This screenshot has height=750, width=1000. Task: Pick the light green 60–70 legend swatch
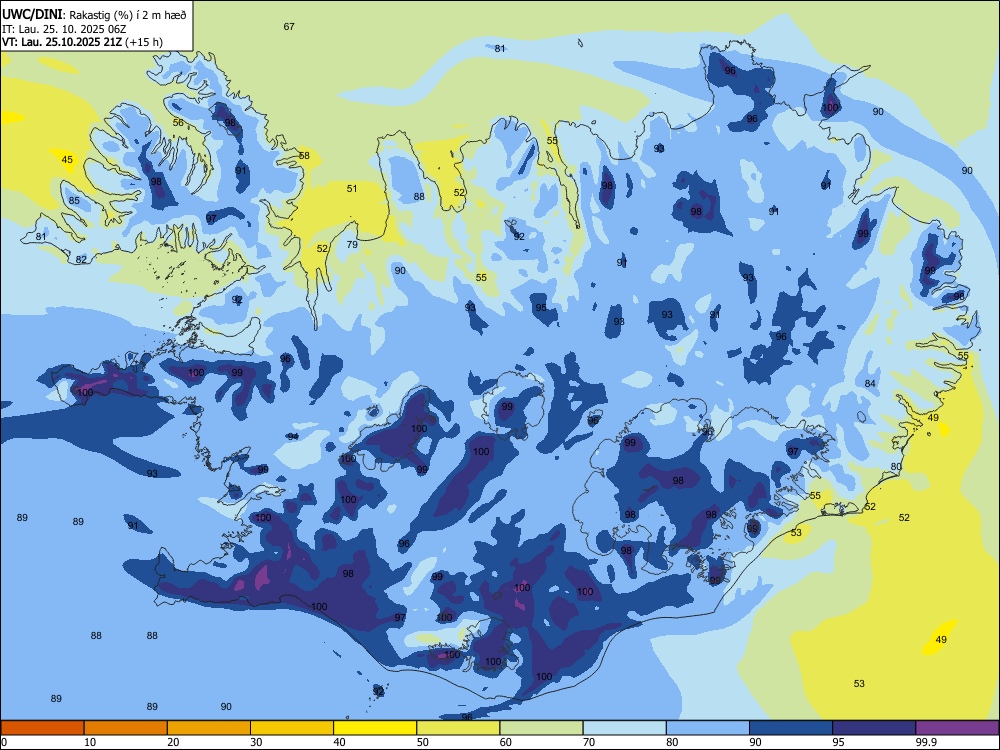tap(541, 728)
